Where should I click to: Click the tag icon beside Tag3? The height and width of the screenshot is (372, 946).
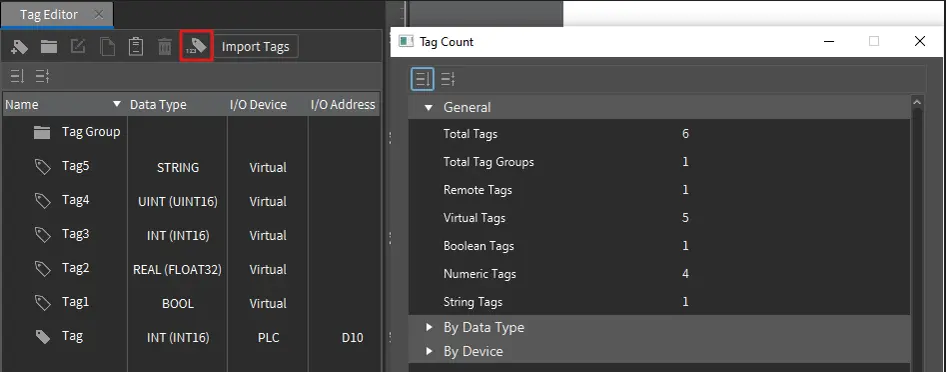point(42,235)
